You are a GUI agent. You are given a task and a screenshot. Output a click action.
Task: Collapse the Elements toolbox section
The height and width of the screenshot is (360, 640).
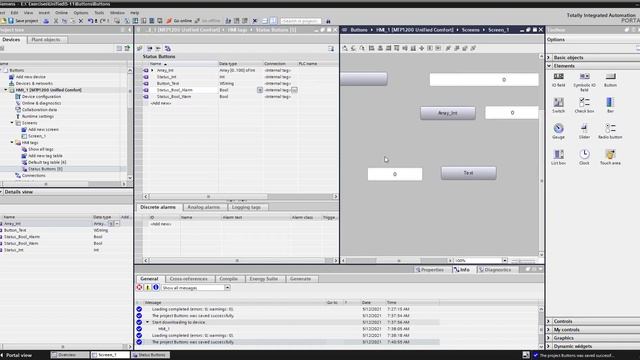pos(549,66)
